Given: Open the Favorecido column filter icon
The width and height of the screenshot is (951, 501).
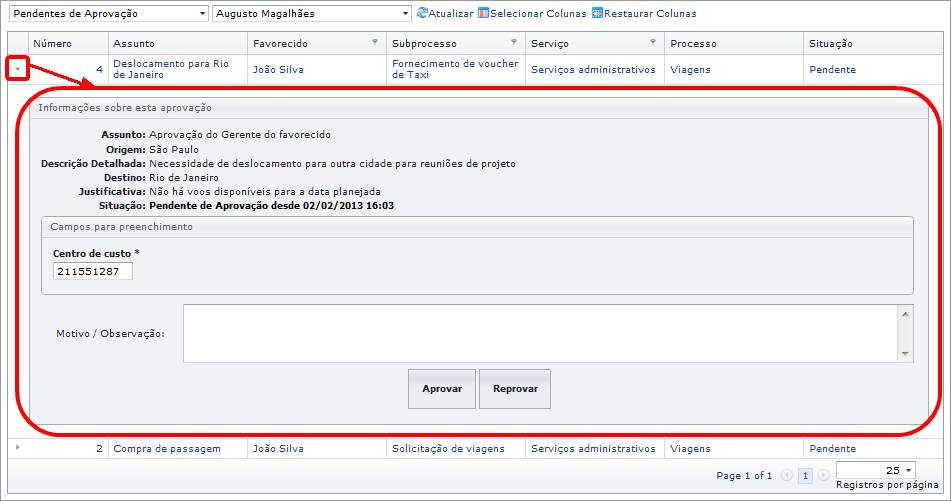Looking at the screenshot, I should coord(375,42).
